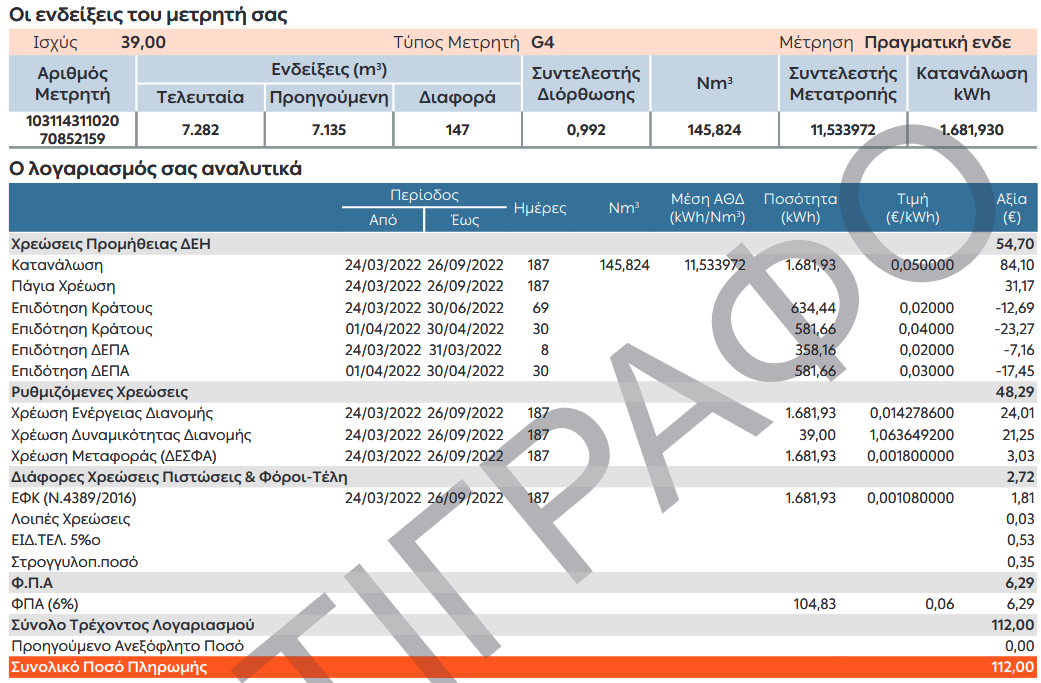Screen dimensions: 1041x683
Task: Select the distribution price 0,014278600
Action: (912, 414)
